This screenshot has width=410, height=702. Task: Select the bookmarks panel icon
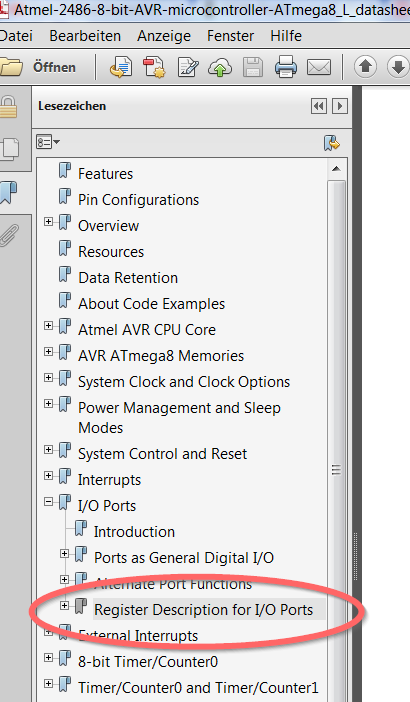(8, 192)
